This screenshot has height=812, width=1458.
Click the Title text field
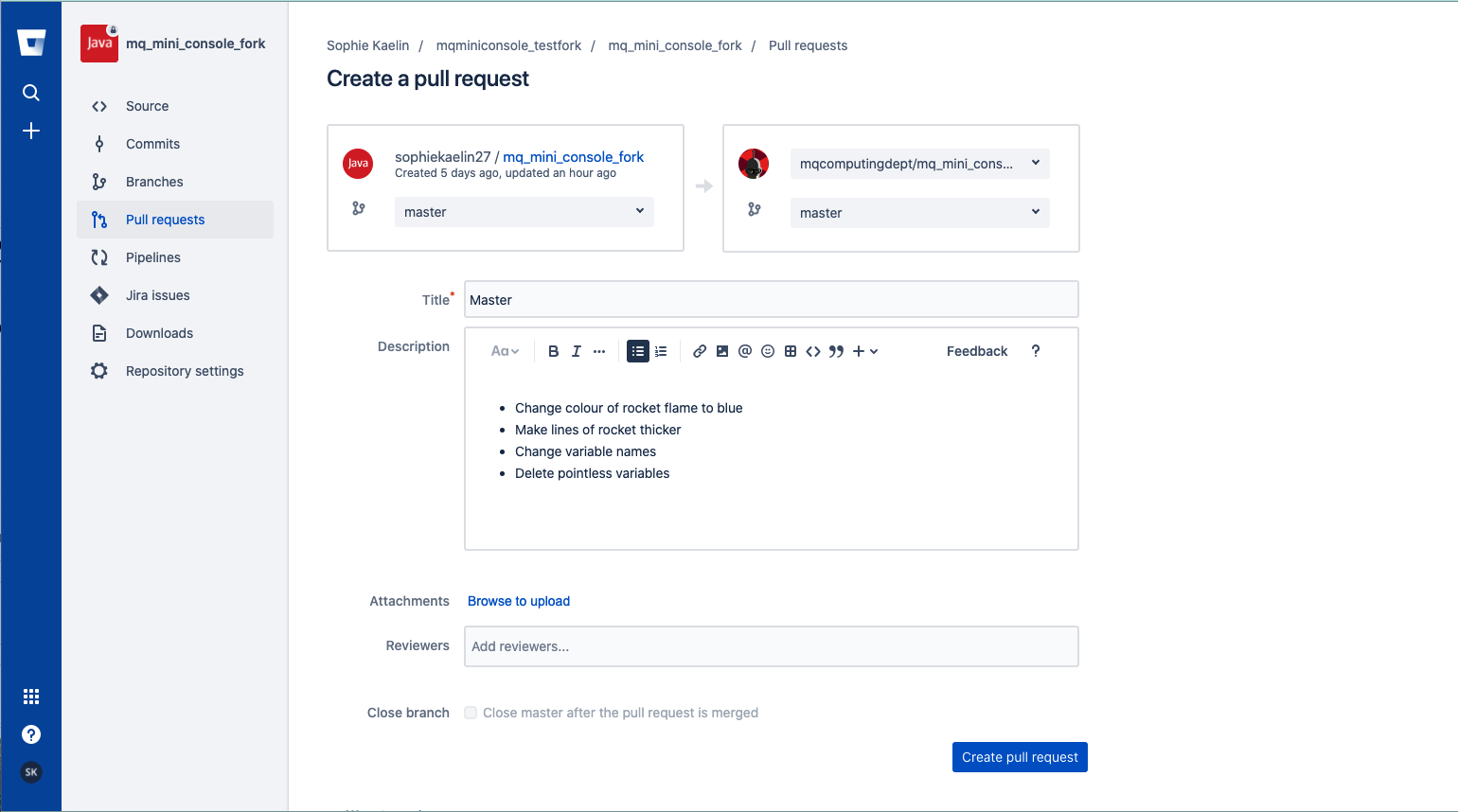[x=771, y=300]
